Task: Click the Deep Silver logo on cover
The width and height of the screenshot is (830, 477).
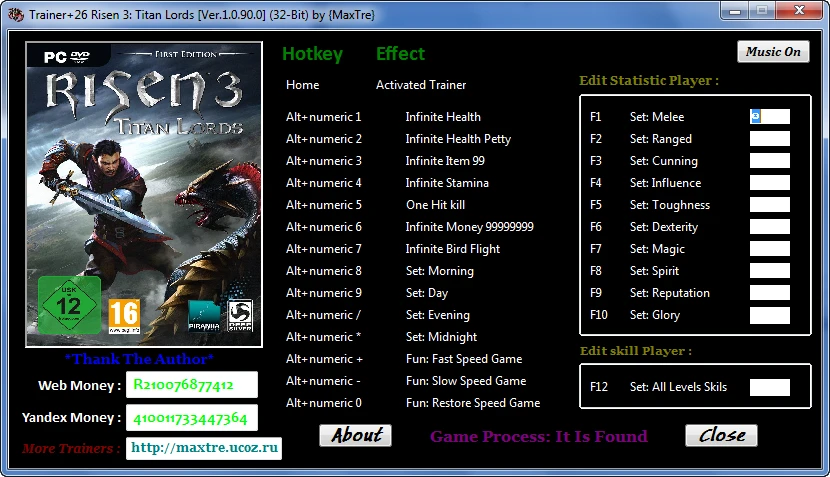Action: pyautogui.click(x=240, y=316)
